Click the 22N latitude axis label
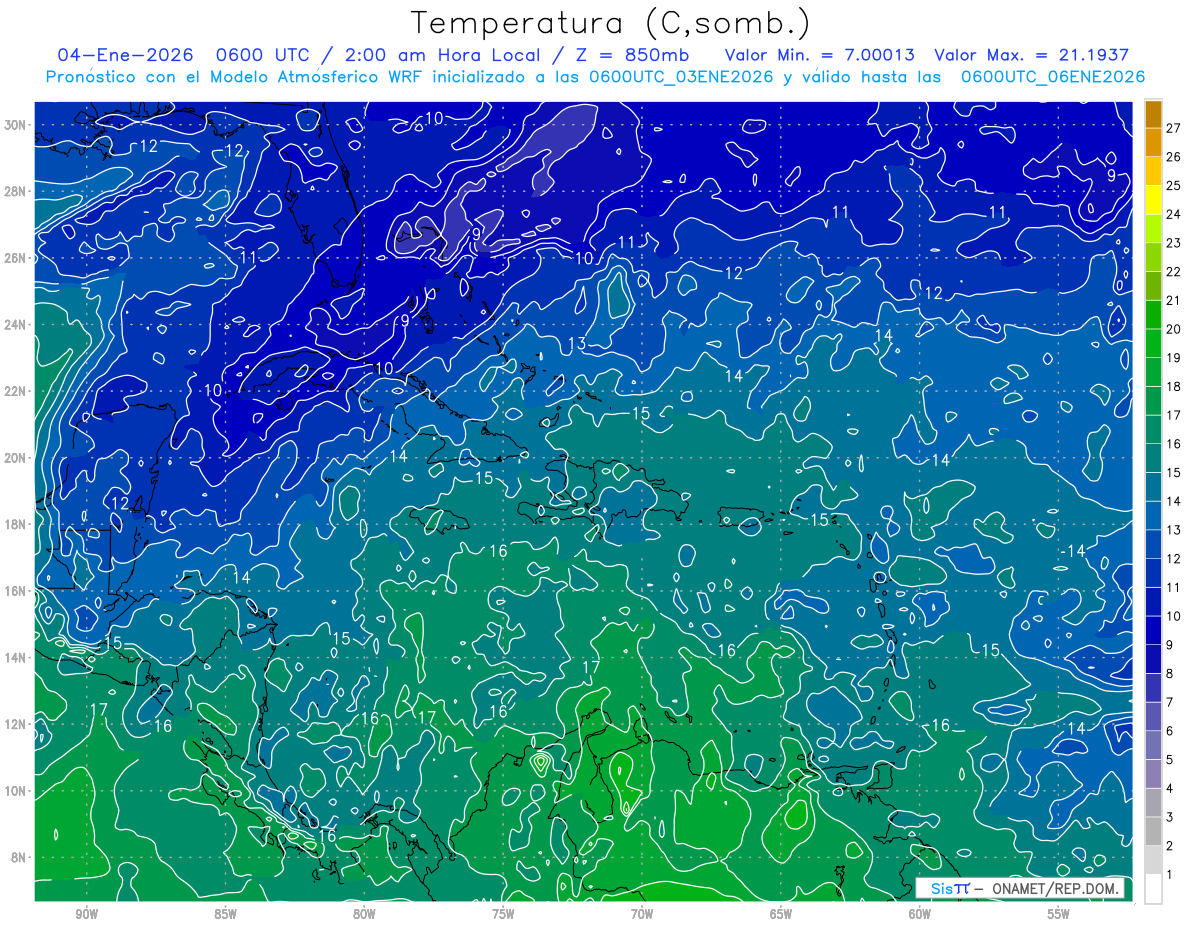Image resolution: width=1200 pixels, height=927 pixels. coord(15,391)
